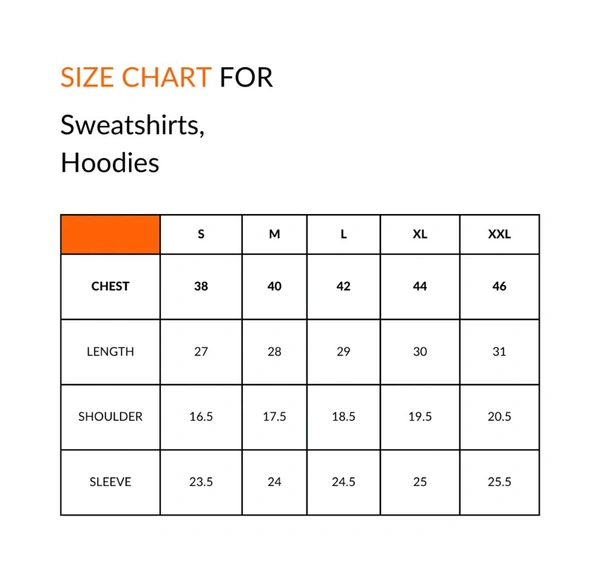The image size is (600, 572).
Task: Select the "Sweatshirts," subtitle text
Action: (132, 125)
